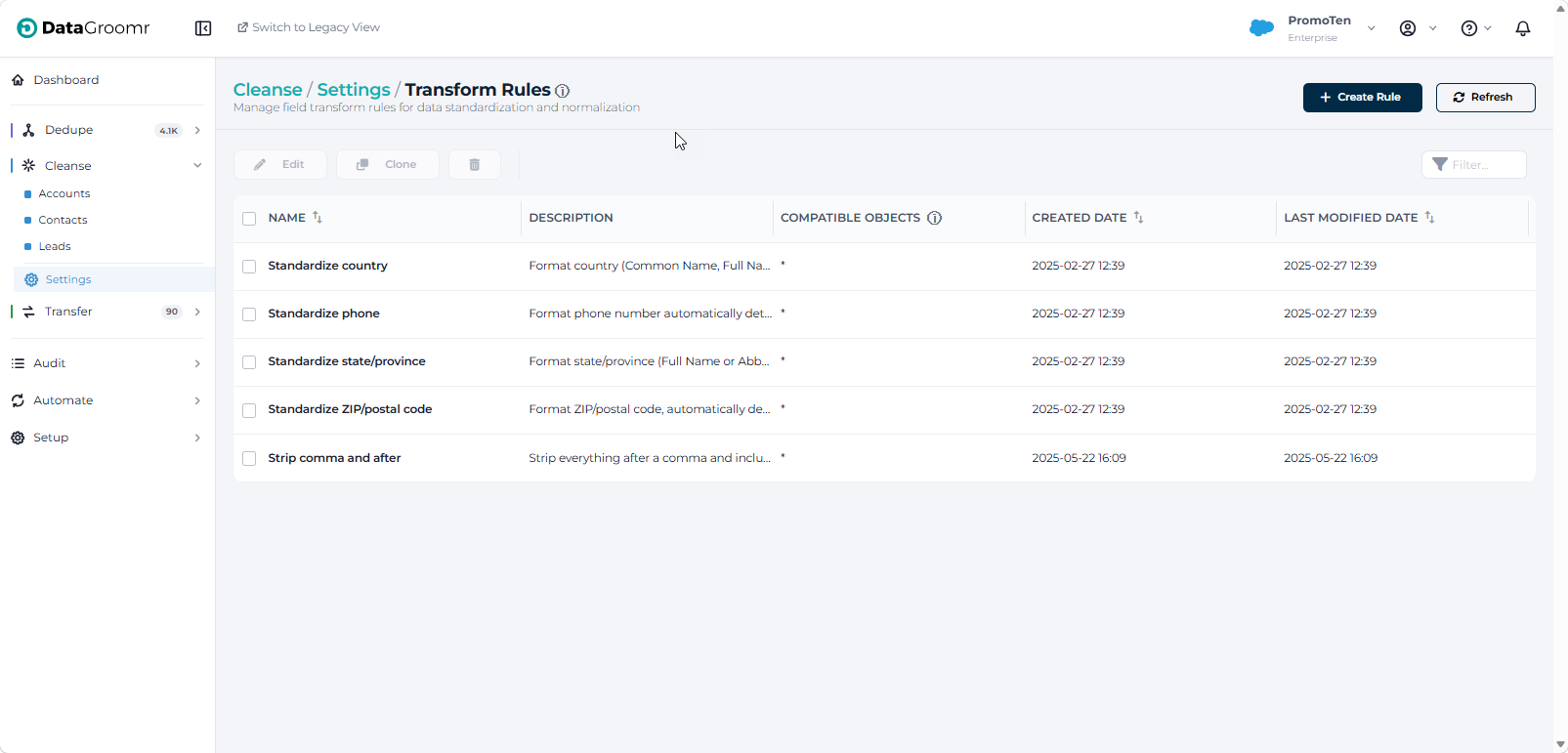This screenshot has width=1568, height=753.
Task: Click the page scrollbar up arrow
Action: pos(1560,8)
